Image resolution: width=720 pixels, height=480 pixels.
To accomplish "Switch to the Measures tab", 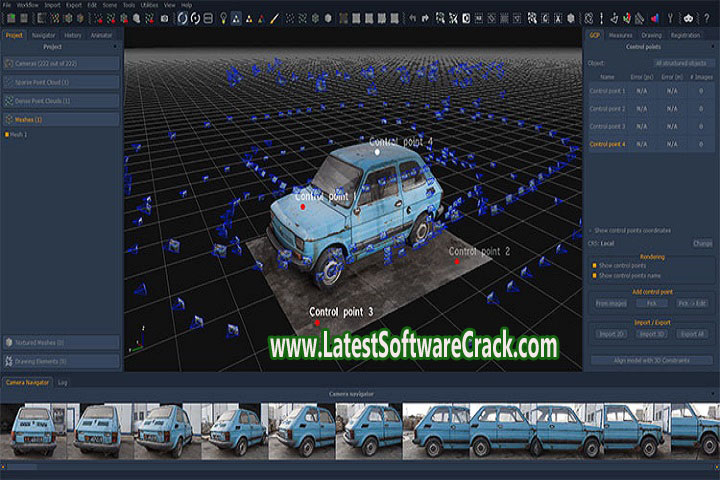I will [x=622, y=35].
